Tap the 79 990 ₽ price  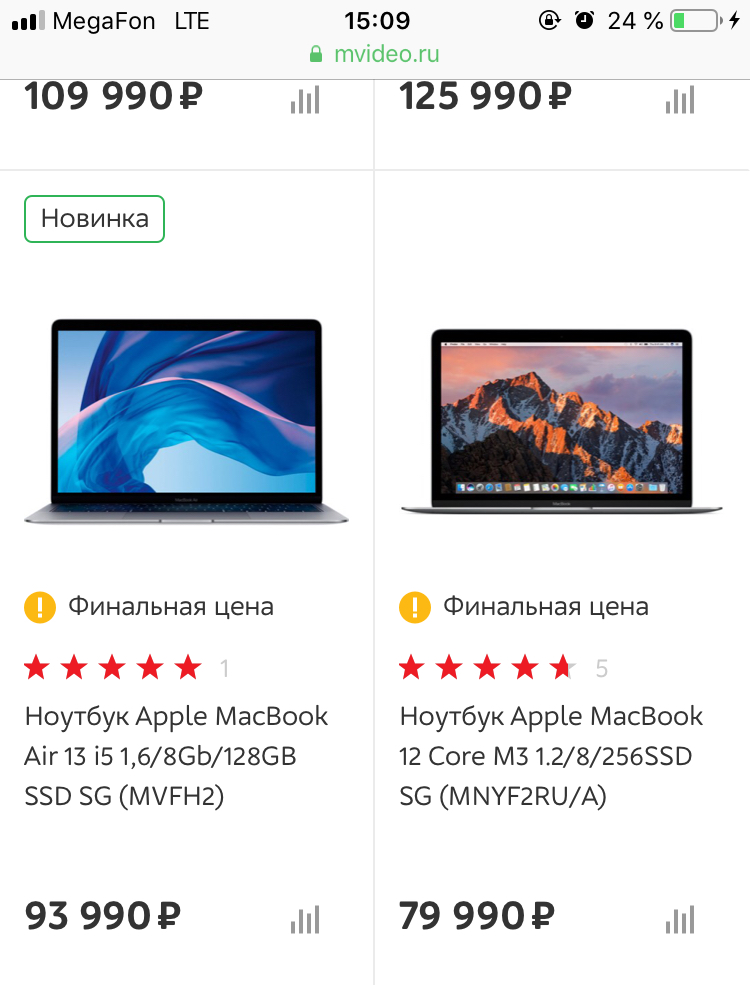pos(477,916)
